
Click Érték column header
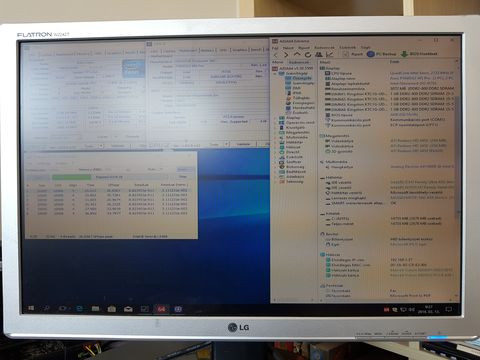coord(395,62)
